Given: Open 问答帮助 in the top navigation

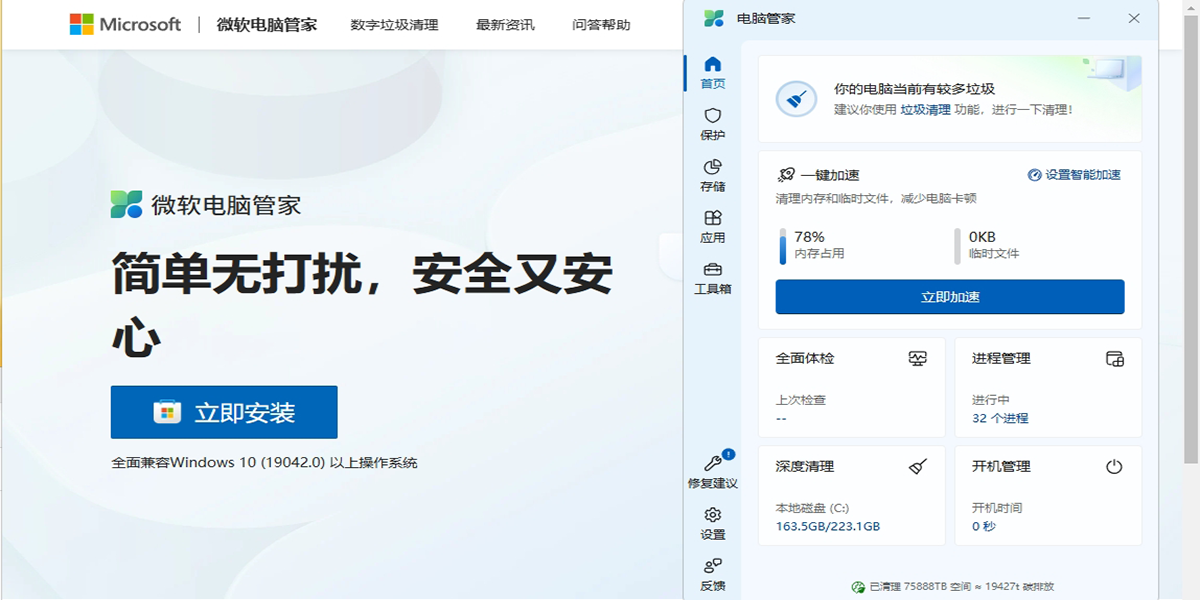Looking at the screenshot, I should click(601, 25).
